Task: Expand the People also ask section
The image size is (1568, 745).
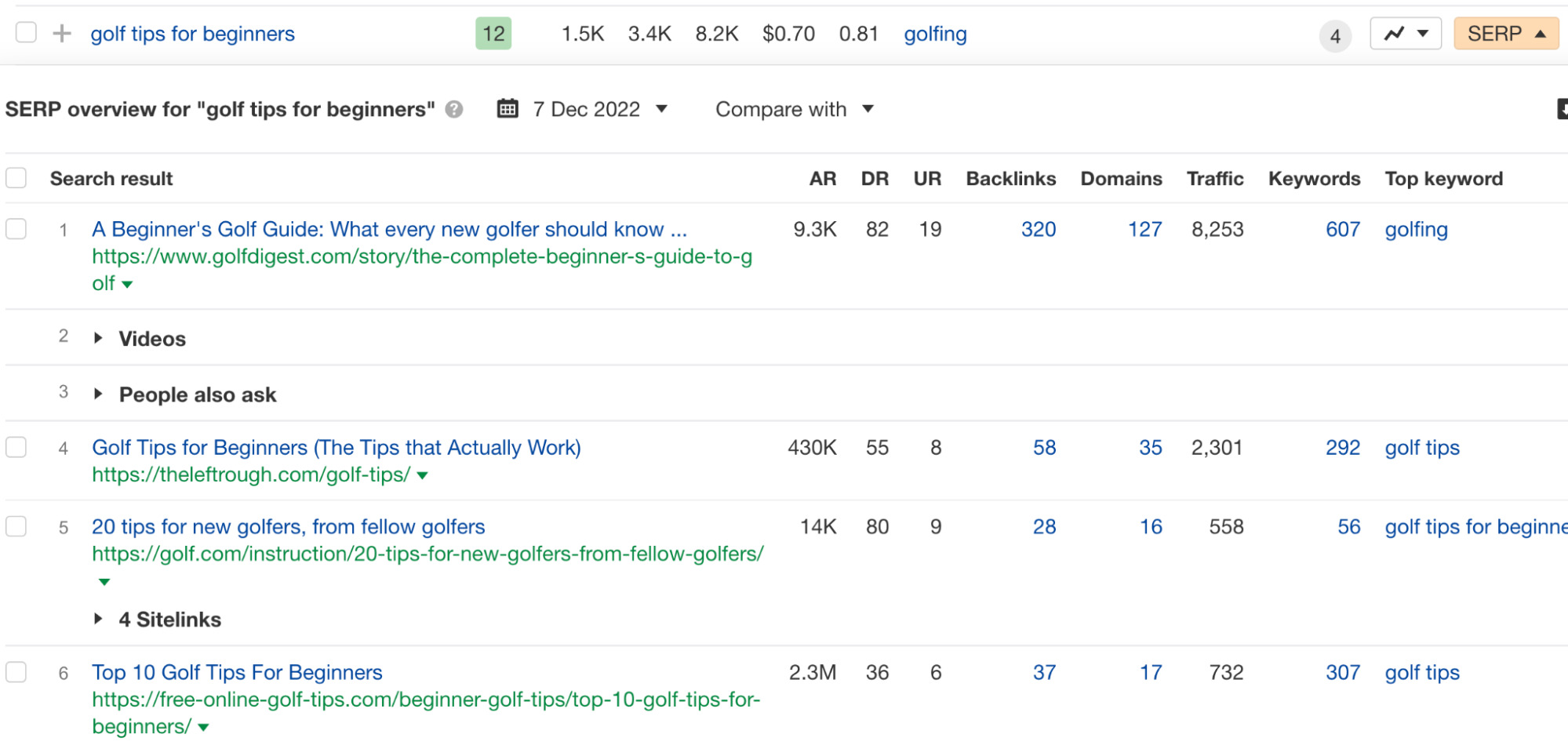Action: 99,393
